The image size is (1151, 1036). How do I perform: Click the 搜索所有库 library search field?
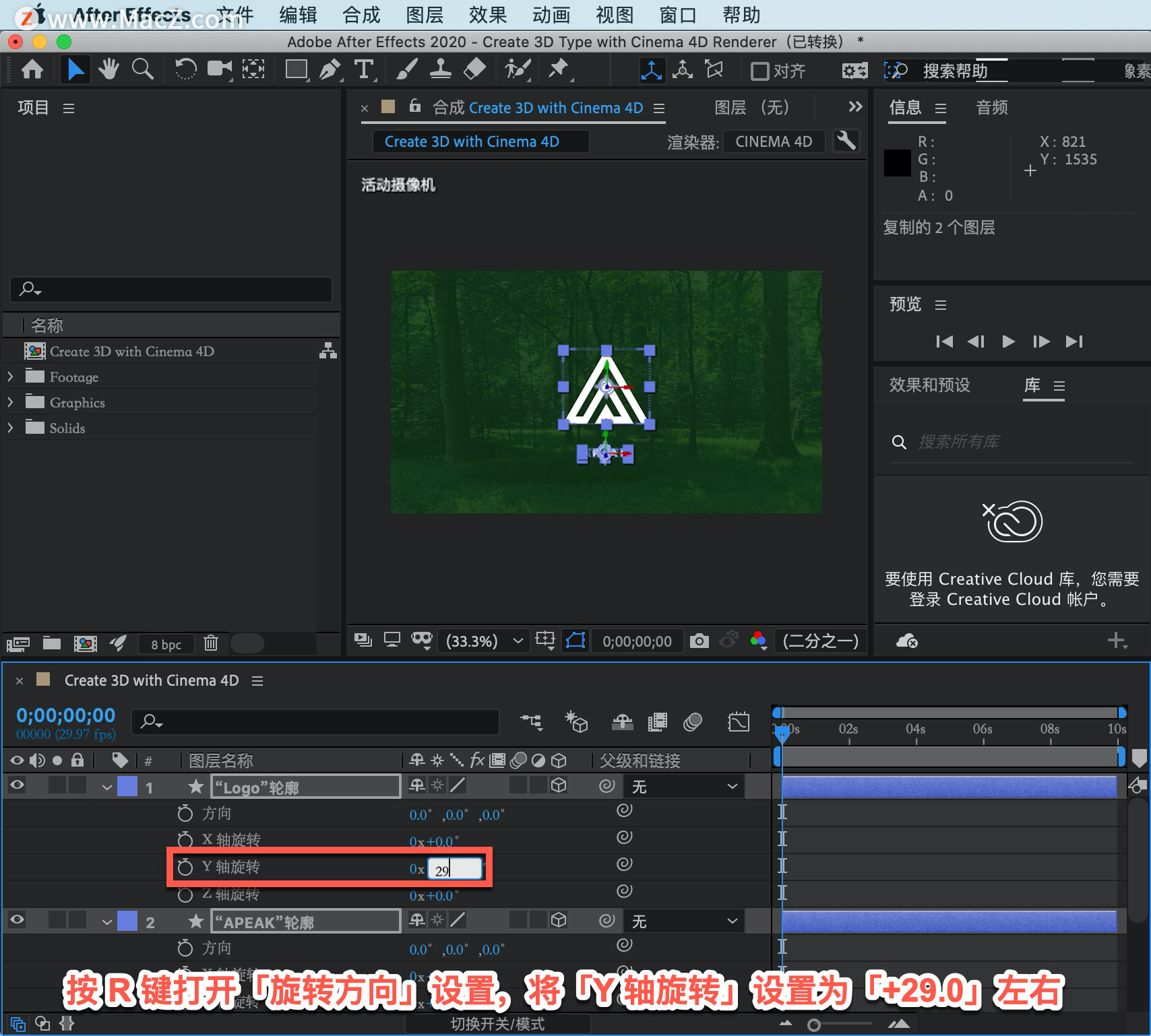(1012, 442)
